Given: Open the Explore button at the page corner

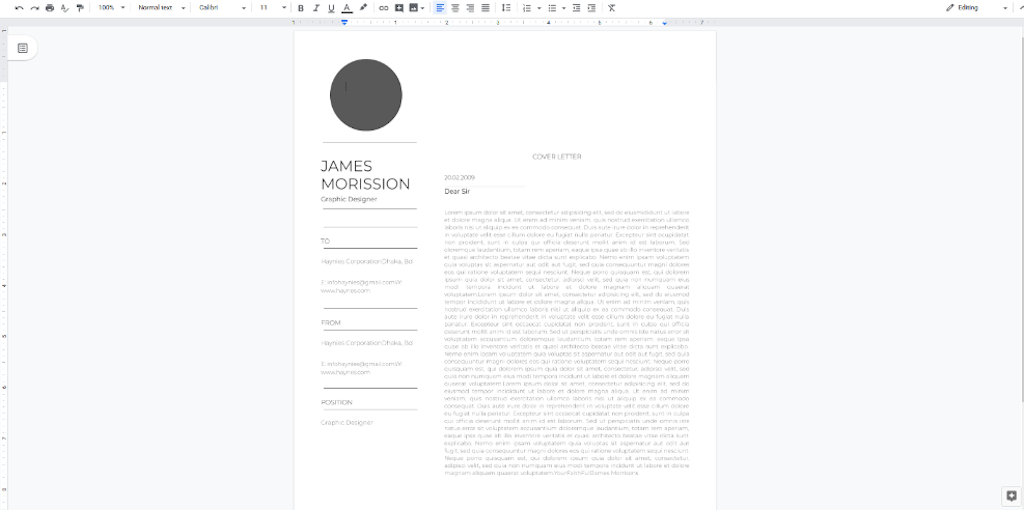Looking at the screenshot, I should point(1012,496).
